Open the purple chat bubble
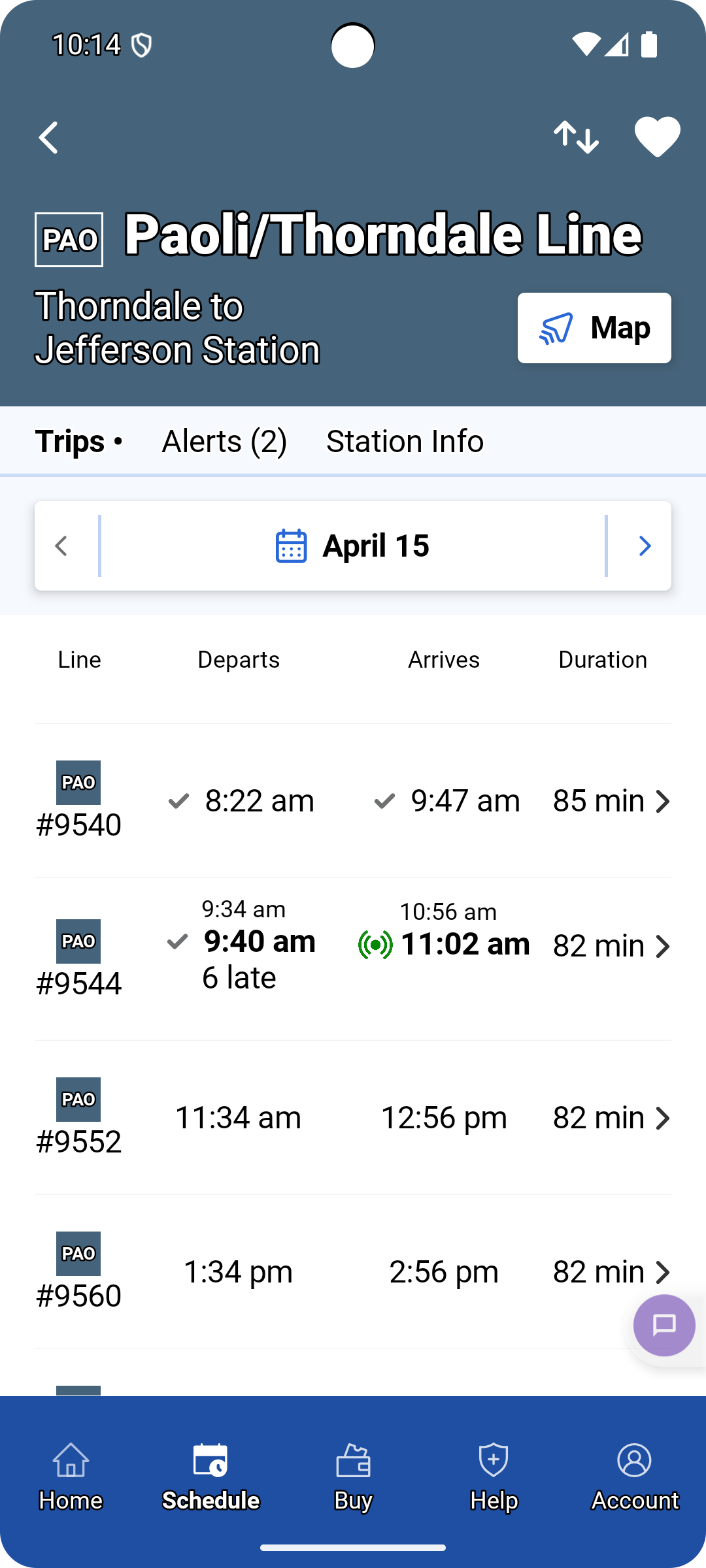706x1568 pixels. 664,1325
